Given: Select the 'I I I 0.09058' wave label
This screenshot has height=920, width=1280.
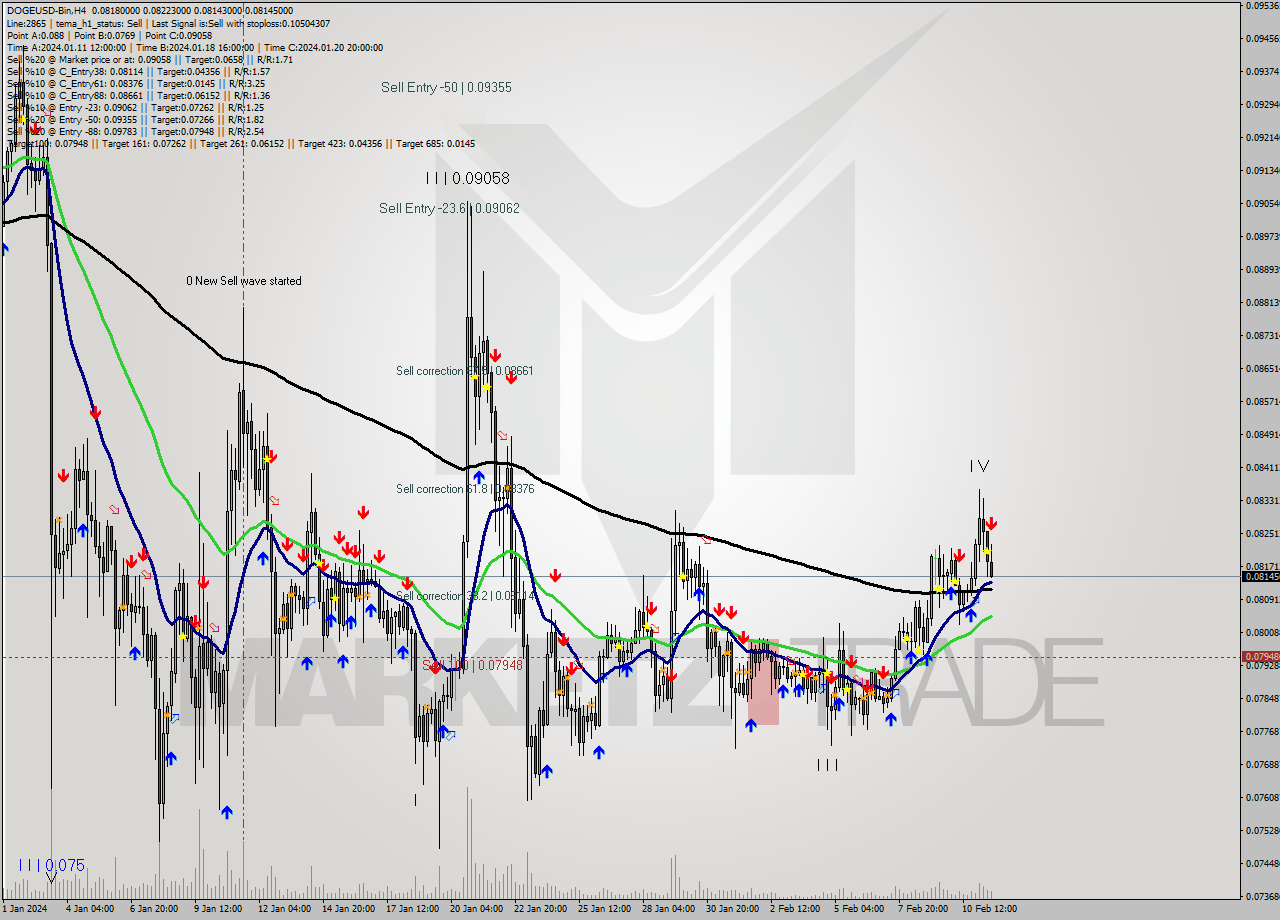Looking at the screenshot, I should (x=467, y=178).
